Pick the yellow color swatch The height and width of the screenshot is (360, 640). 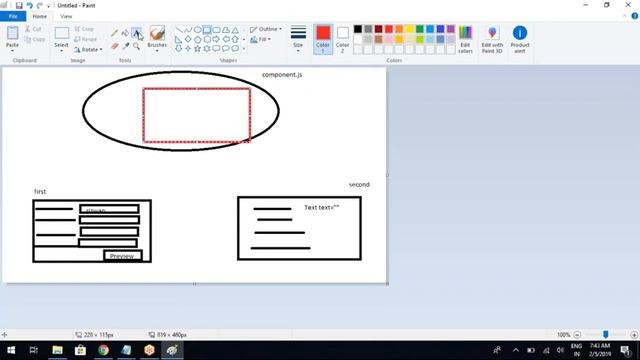[x=409, y=29]
